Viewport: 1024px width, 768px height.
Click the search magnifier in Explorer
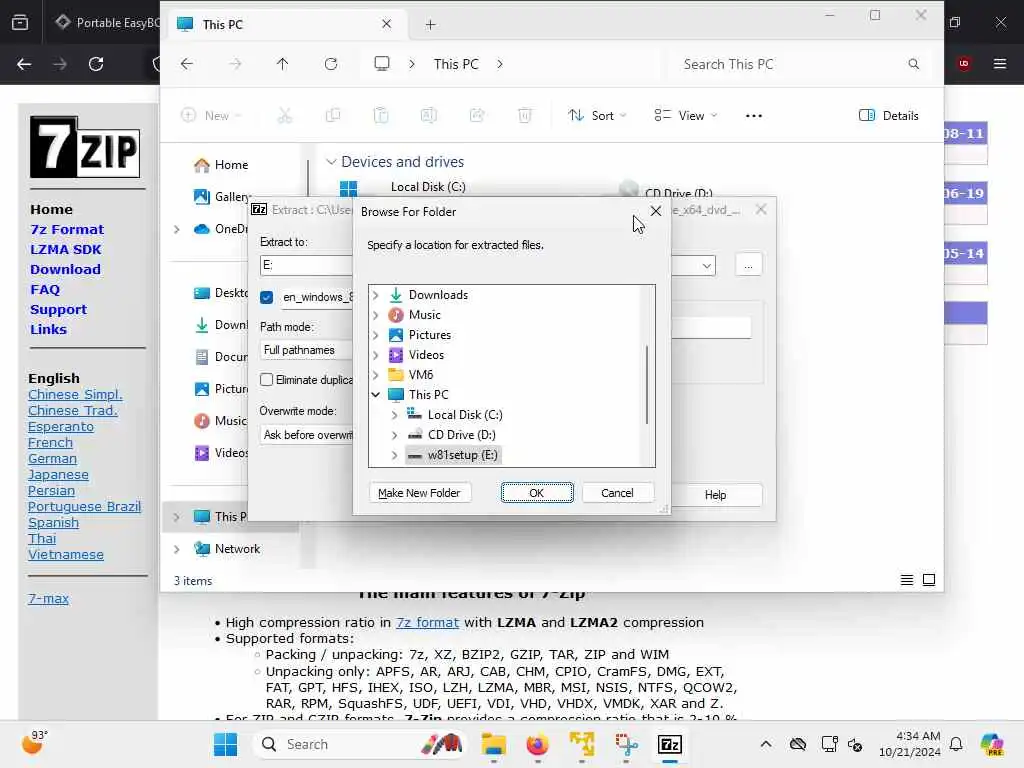pyautogui.click(x=914, y=64)
